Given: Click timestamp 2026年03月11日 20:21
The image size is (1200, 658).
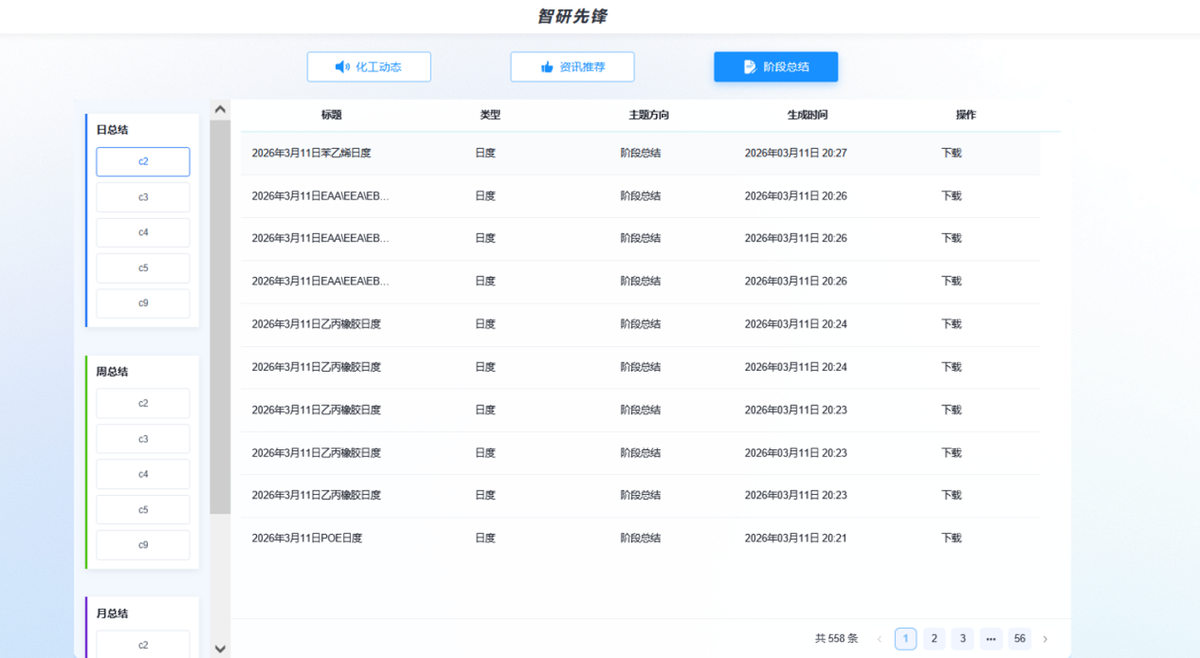Looking at the screenshot, I should click(x=796, y=538).
